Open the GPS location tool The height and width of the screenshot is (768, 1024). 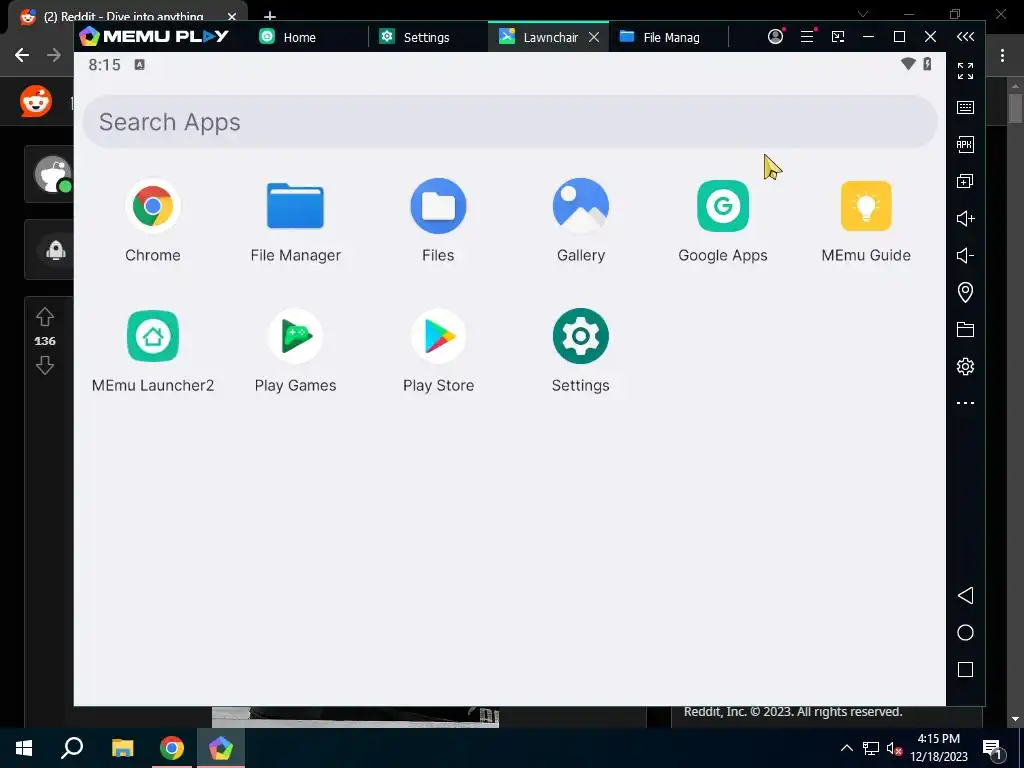coord(965,292)
